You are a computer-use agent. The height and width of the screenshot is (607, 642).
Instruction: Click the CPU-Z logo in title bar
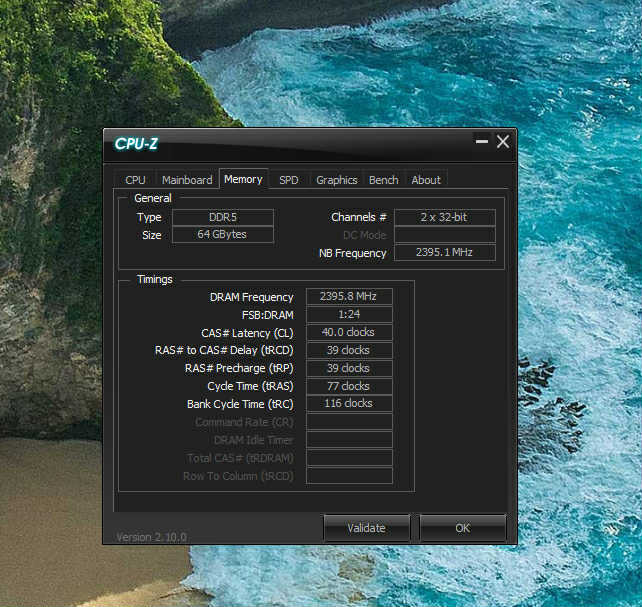(136, 144)
